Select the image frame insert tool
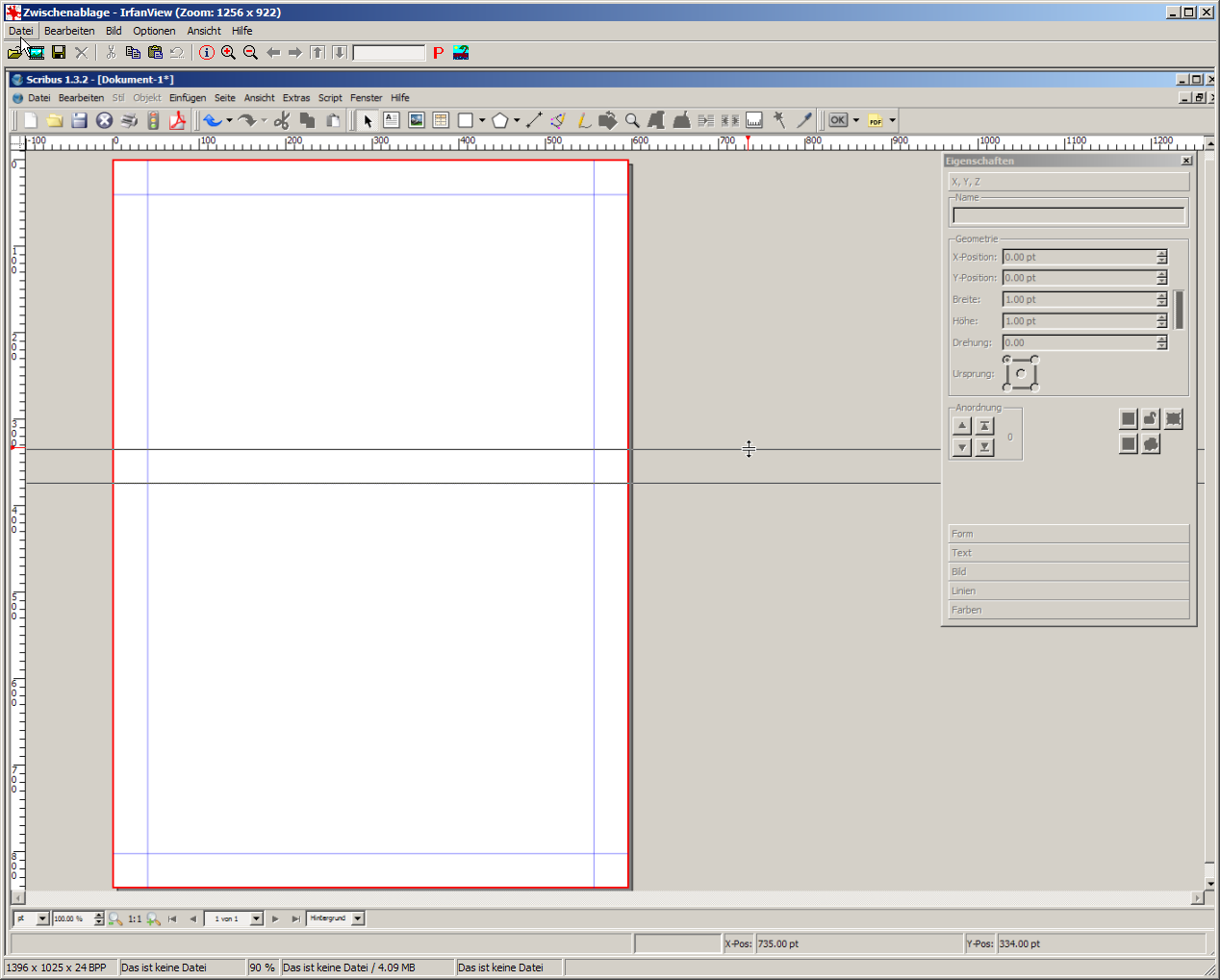Image resolution: width=1220 pixels, height=980 pixels. click(417, 120)
